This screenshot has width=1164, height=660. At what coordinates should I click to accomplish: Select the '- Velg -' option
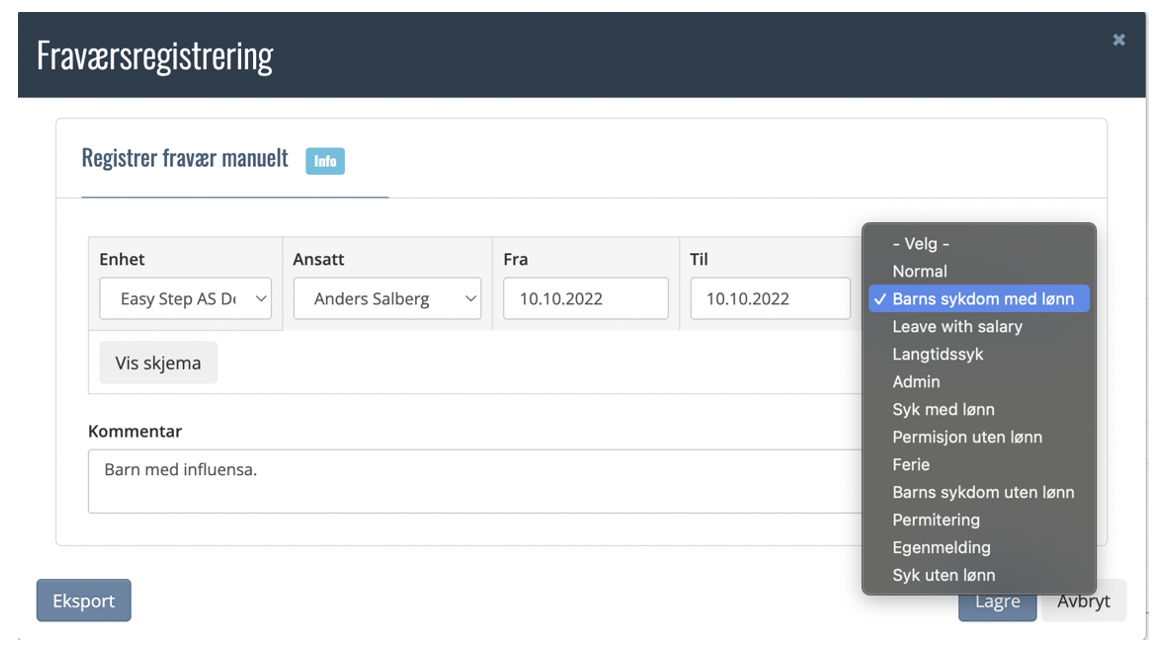click(920, 244)
